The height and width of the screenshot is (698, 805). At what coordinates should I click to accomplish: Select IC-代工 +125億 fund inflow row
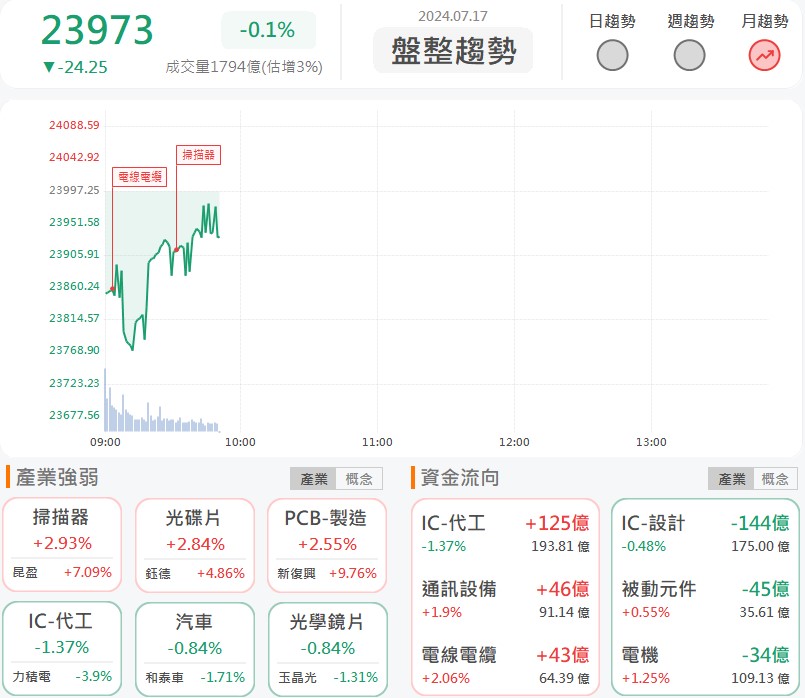(x=505, y=533)
